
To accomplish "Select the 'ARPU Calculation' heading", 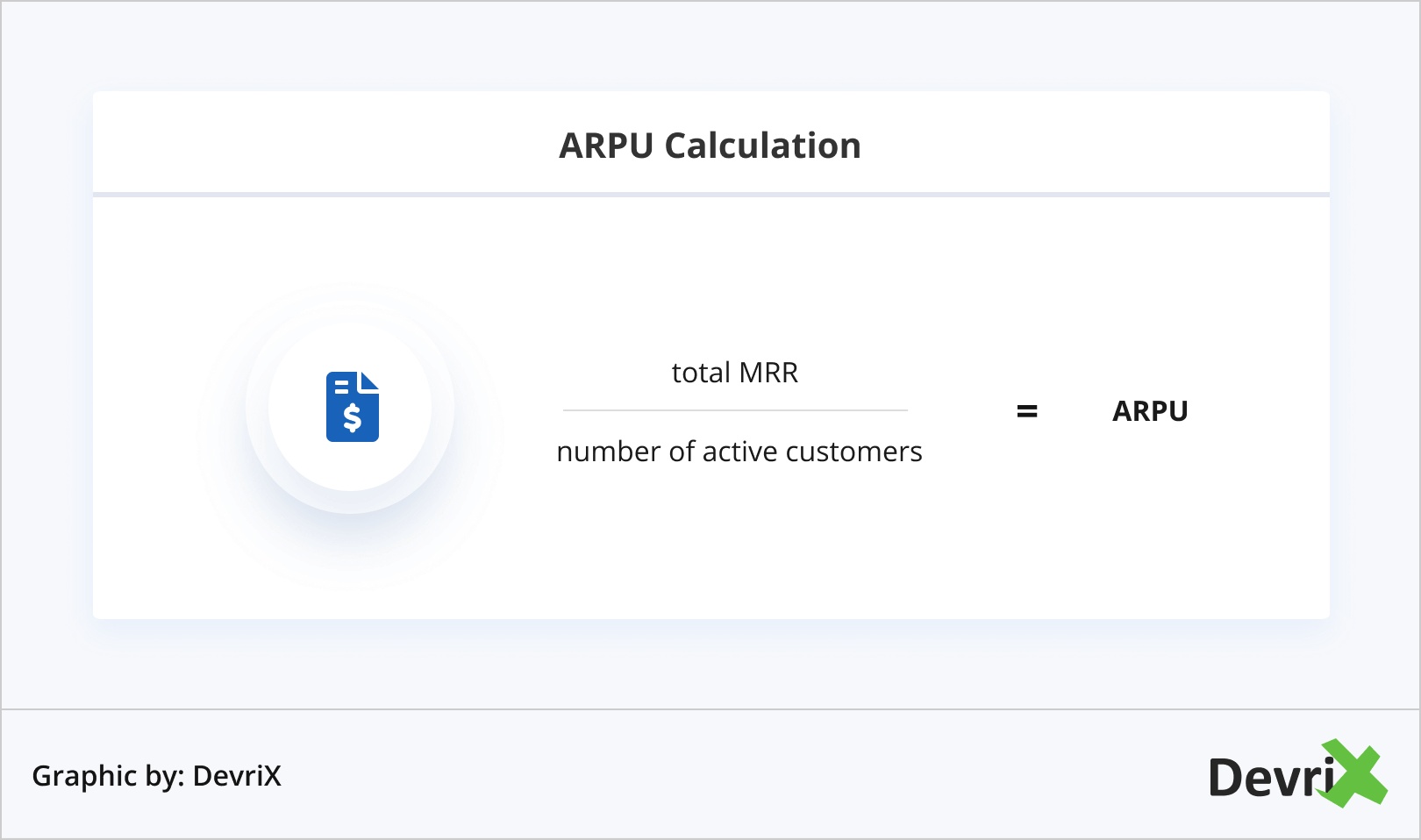I will [710, 146].
